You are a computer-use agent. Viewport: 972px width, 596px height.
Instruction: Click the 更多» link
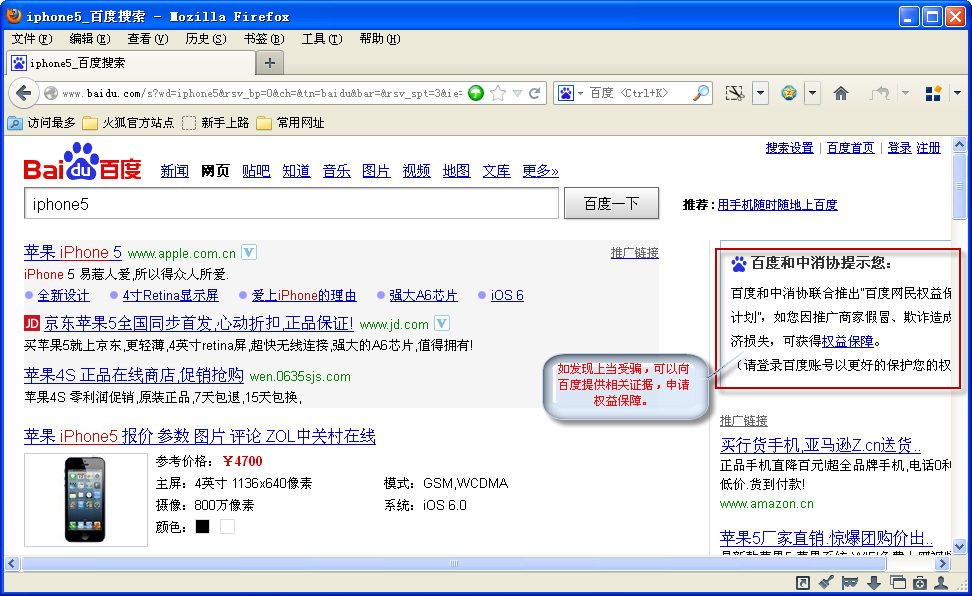pyautogui.click(x=541, y=171)
